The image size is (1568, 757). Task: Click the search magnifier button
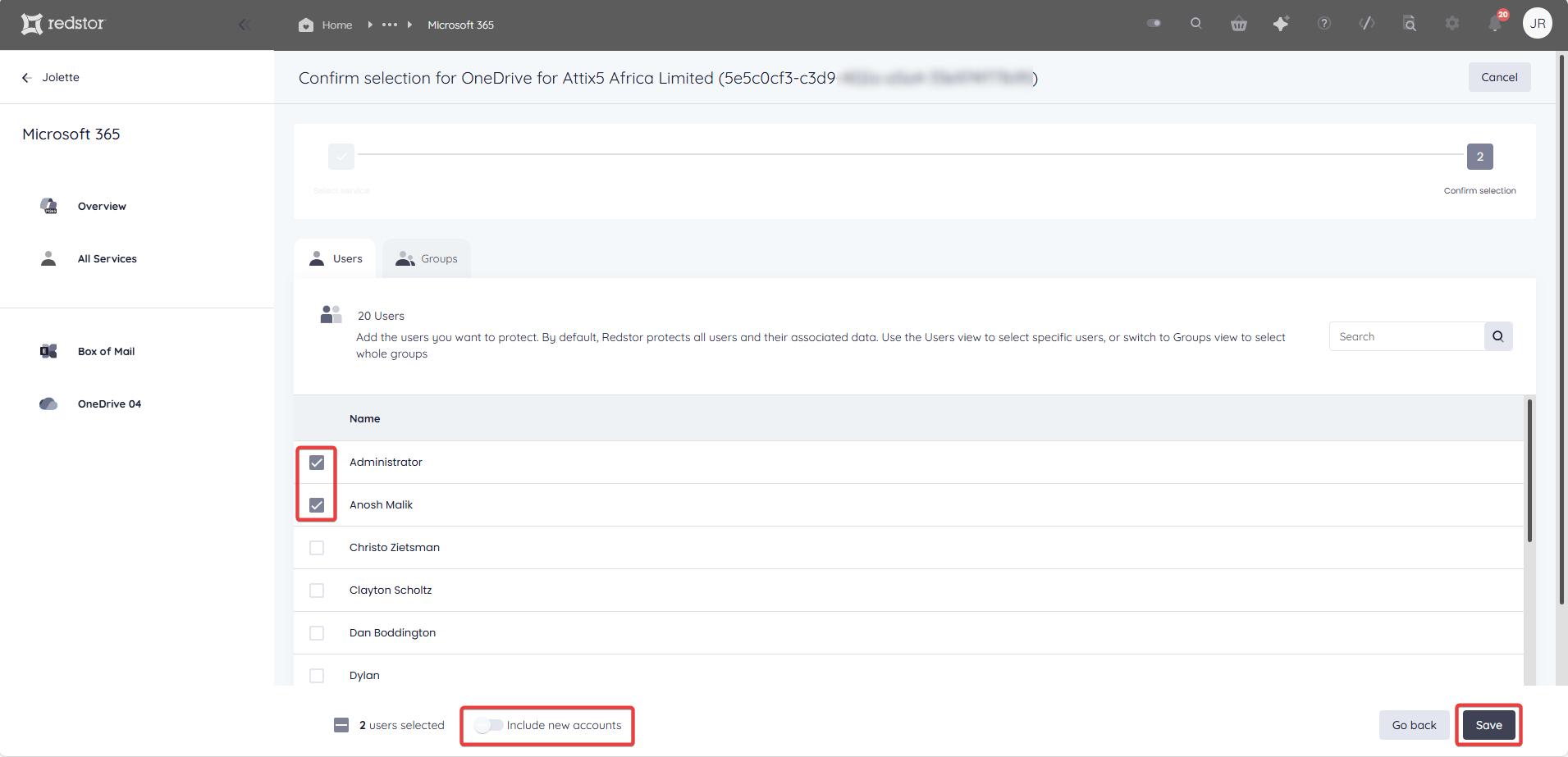pyautogui.click(x=1497, y=336)
